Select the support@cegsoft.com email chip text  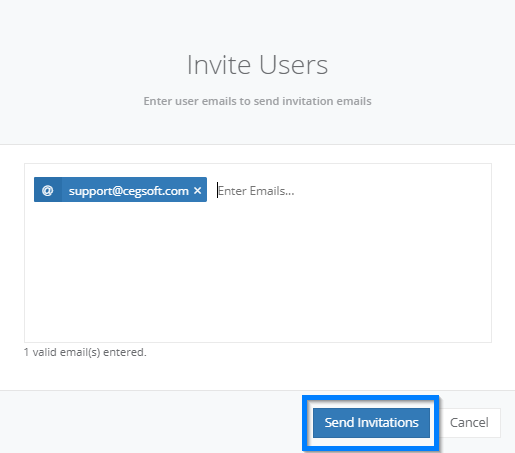[128, 191]
